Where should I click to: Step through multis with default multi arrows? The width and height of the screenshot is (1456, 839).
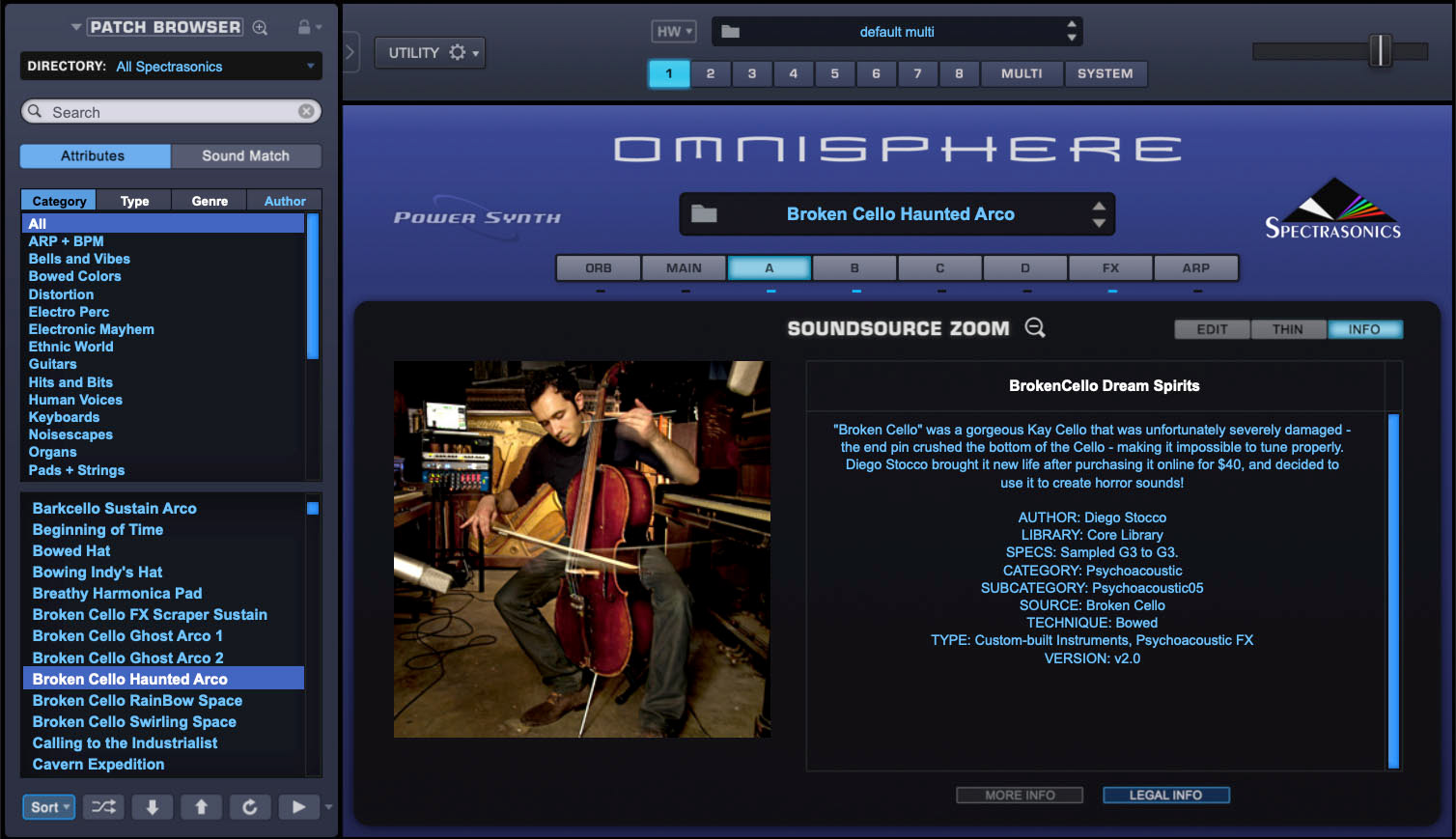(1072, 31)
